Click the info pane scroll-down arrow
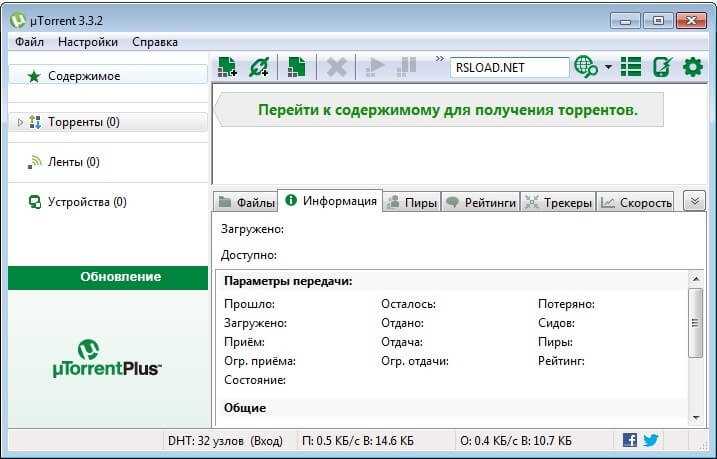 point(696,417)
